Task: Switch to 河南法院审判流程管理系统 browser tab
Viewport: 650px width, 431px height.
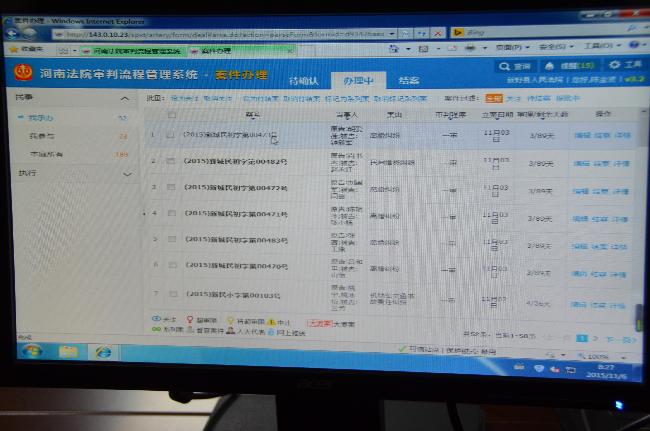Action: [x=133, y=51]
